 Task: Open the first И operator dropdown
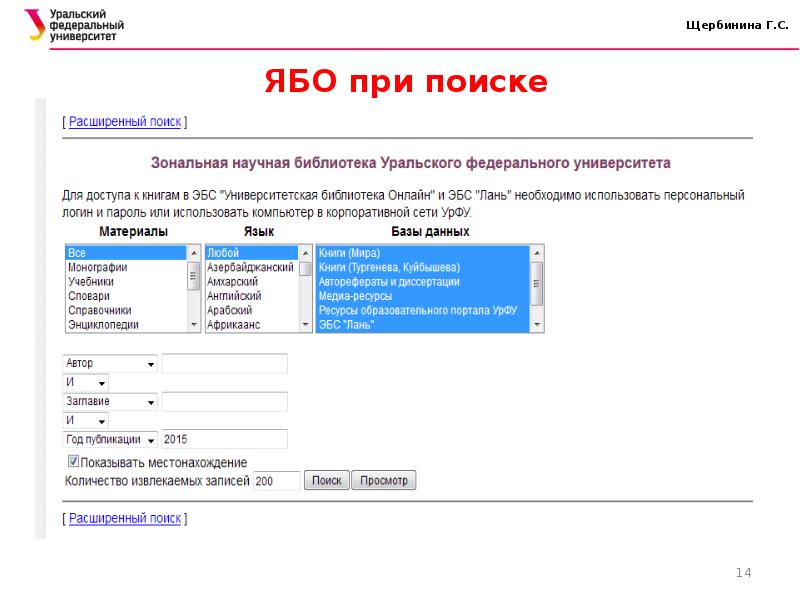point(86,383)
